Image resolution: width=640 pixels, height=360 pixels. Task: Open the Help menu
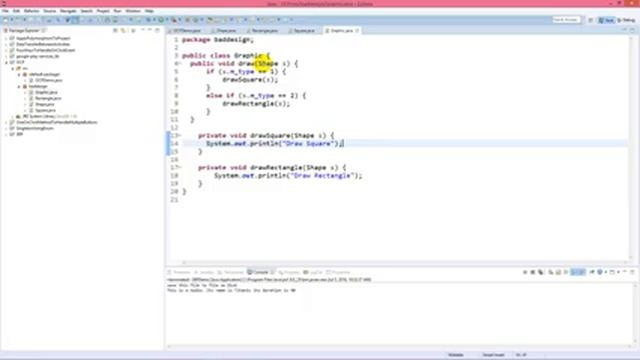[149, 11]
